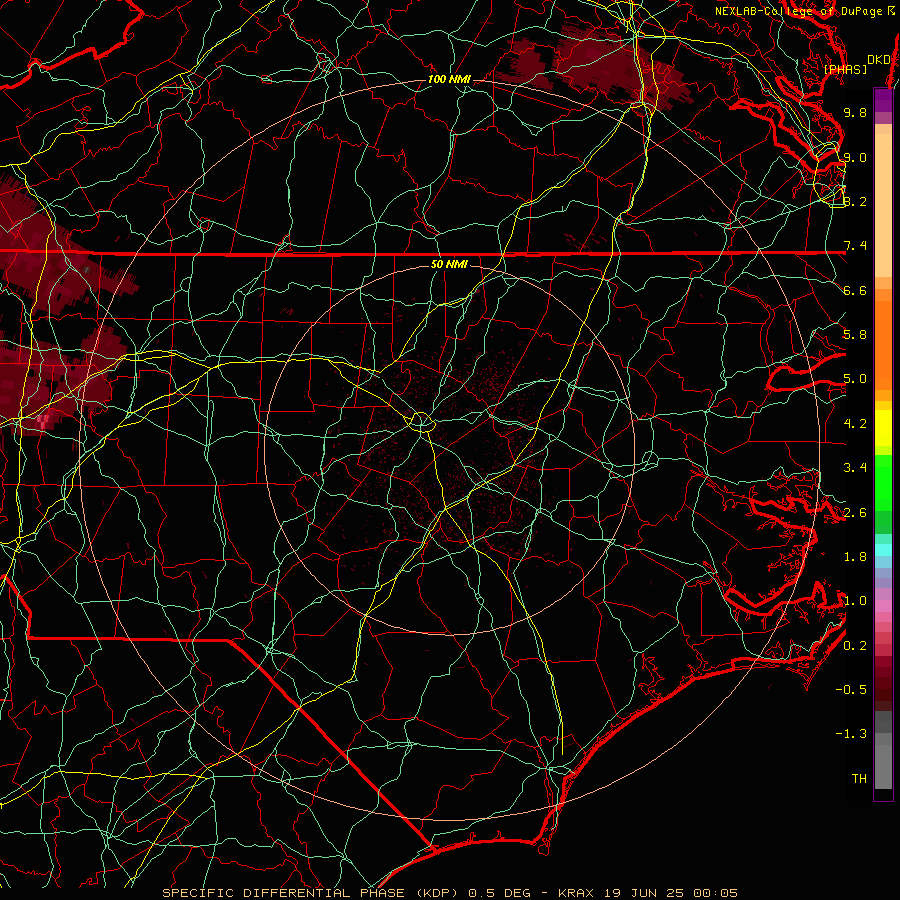Click the 19 JUN 25 date text

click(x=645, y=893)
